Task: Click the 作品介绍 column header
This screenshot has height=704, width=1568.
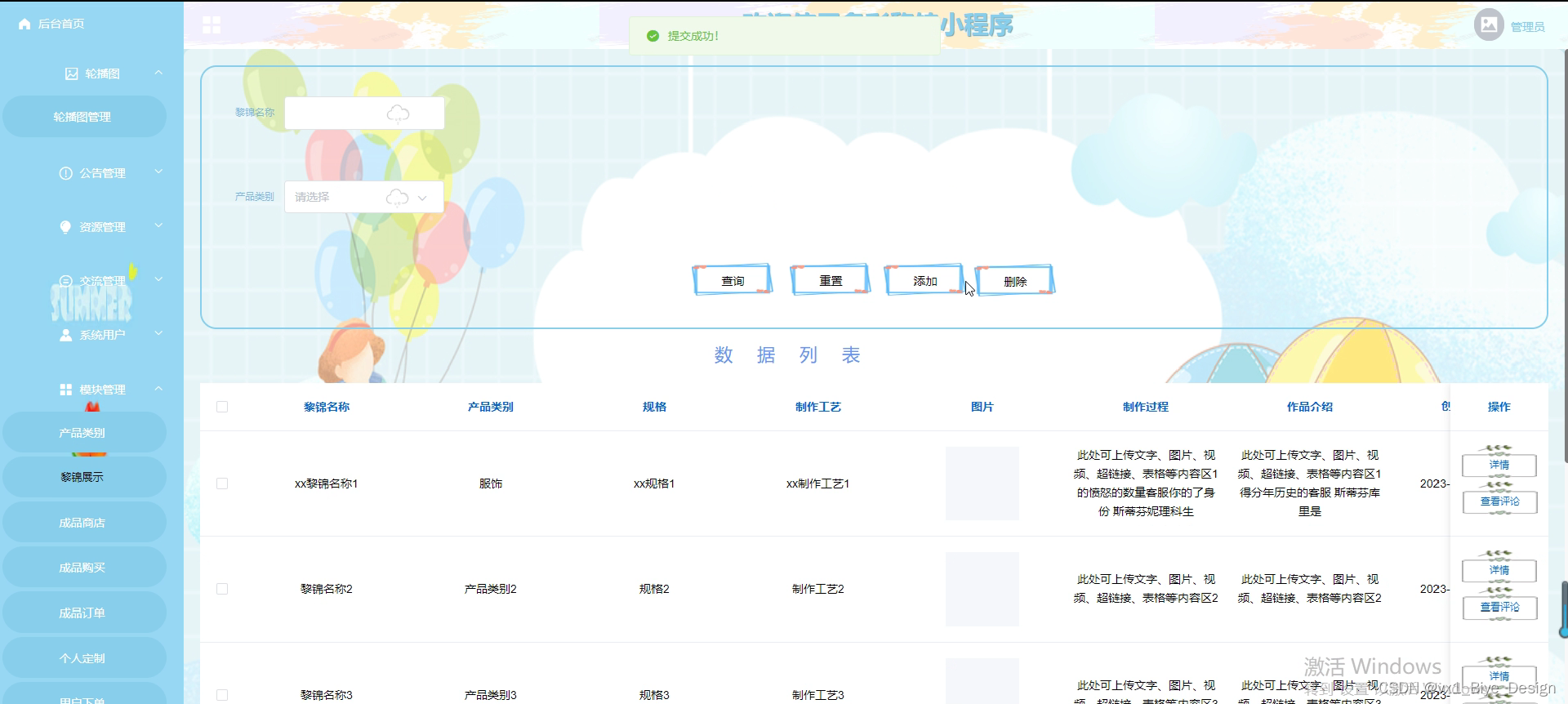Action: pyautogui.click(x=1310, y=407)
